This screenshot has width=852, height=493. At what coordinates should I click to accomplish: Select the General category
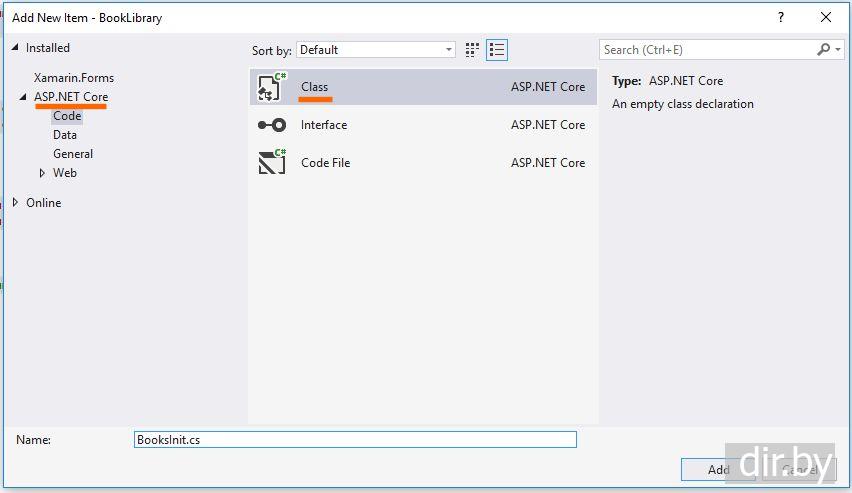[x=73, y=154]
